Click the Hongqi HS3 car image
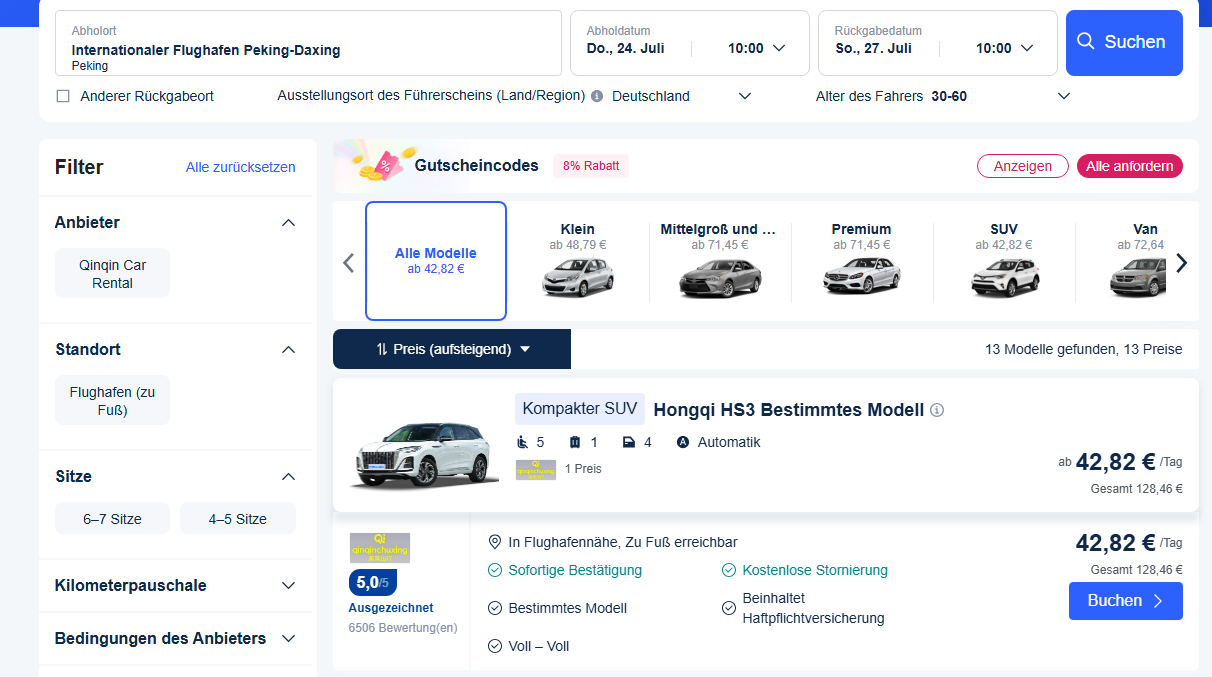The height and width of the screenshot is (677, 1212). [425, 455]
